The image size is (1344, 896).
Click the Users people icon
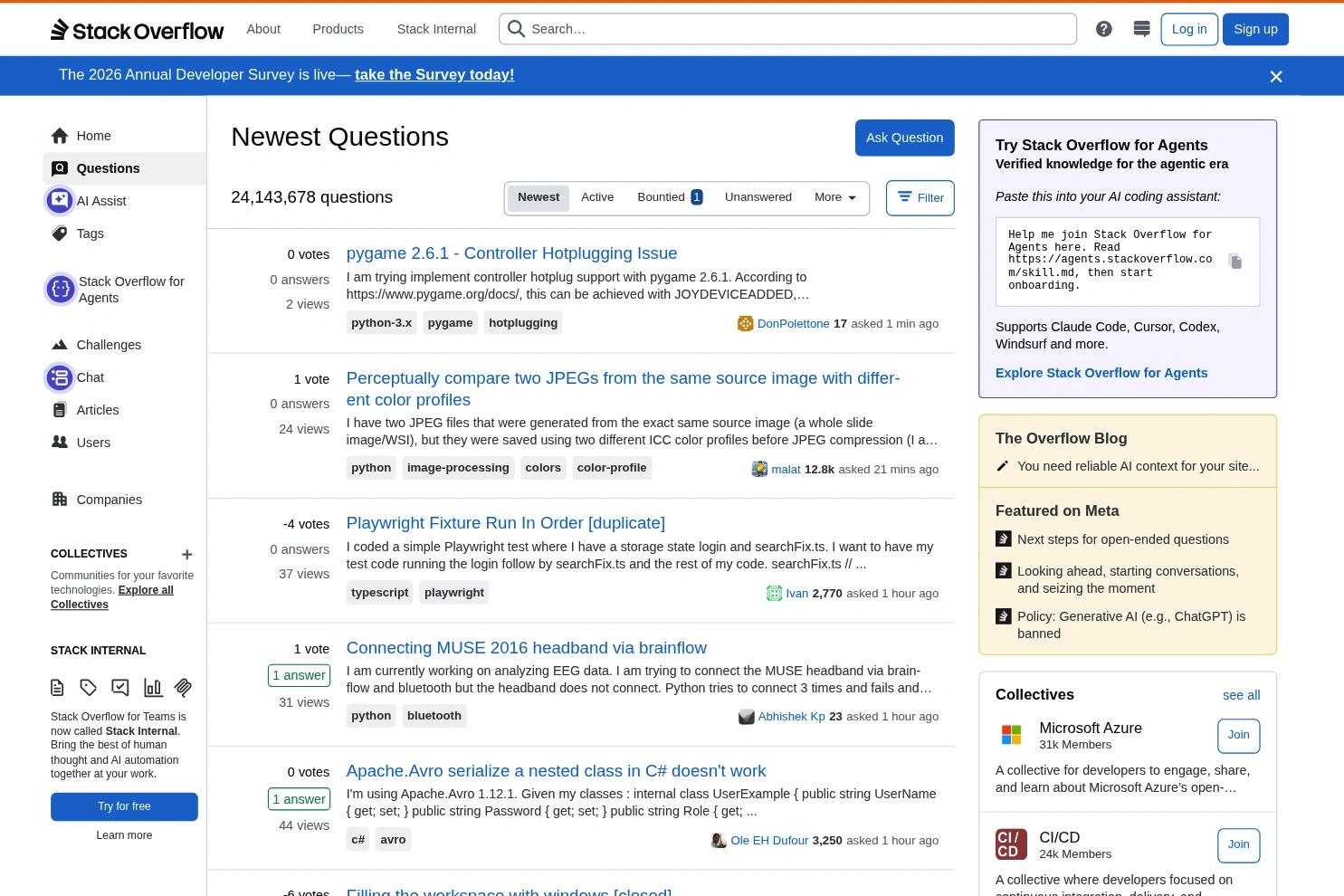pos(60,443)
